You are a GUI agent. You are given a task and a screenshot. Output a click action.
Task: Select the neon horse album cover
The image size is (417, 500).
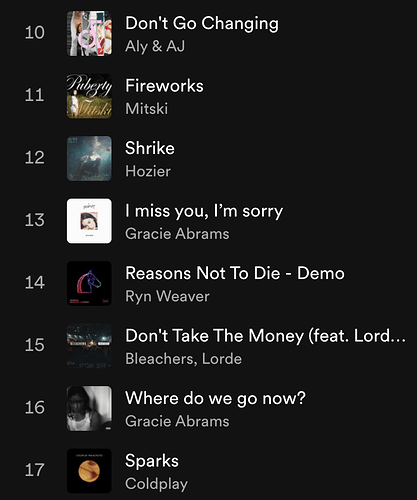click(x=89, y=283)
